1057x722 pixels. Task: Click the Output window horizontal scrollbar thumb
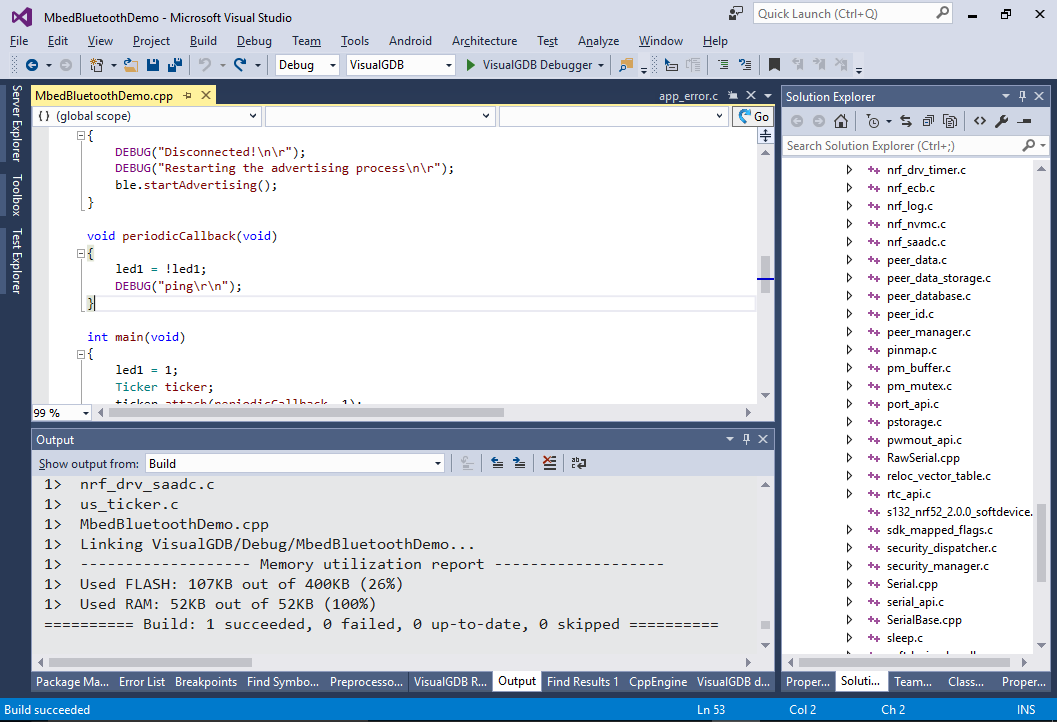tap(150, 662)
